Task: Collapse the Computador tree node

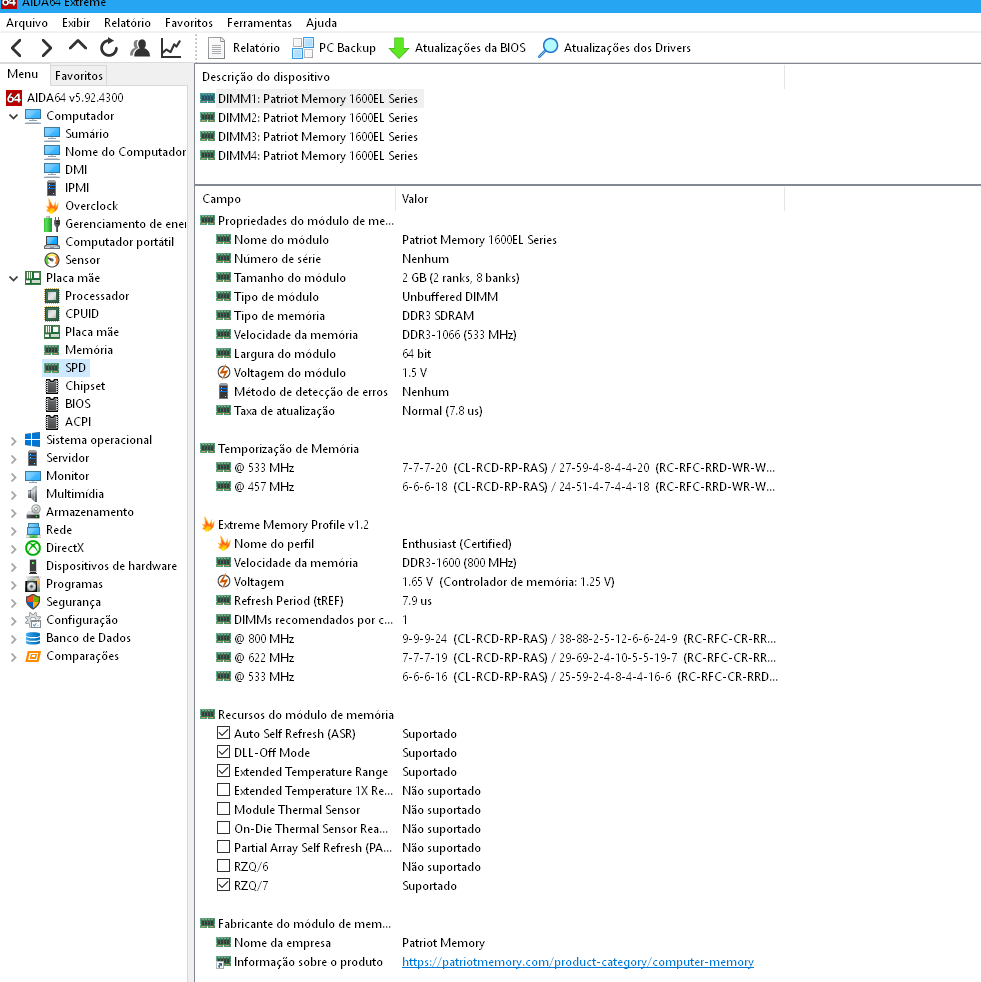Action: 13,116
